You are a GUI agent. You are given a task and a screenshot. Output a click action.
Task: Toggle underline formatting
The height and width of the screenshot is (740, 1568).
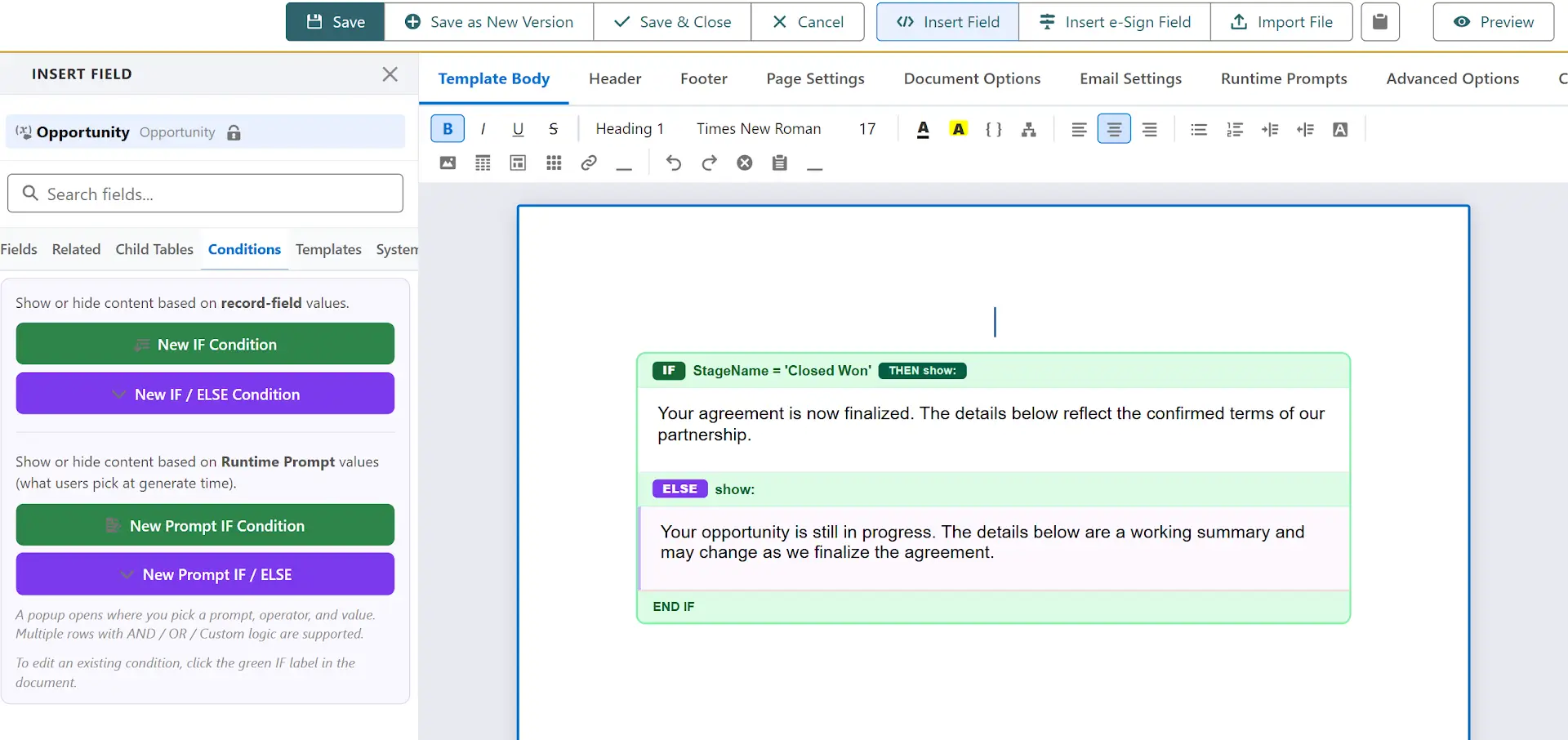(x=518, y=129)
